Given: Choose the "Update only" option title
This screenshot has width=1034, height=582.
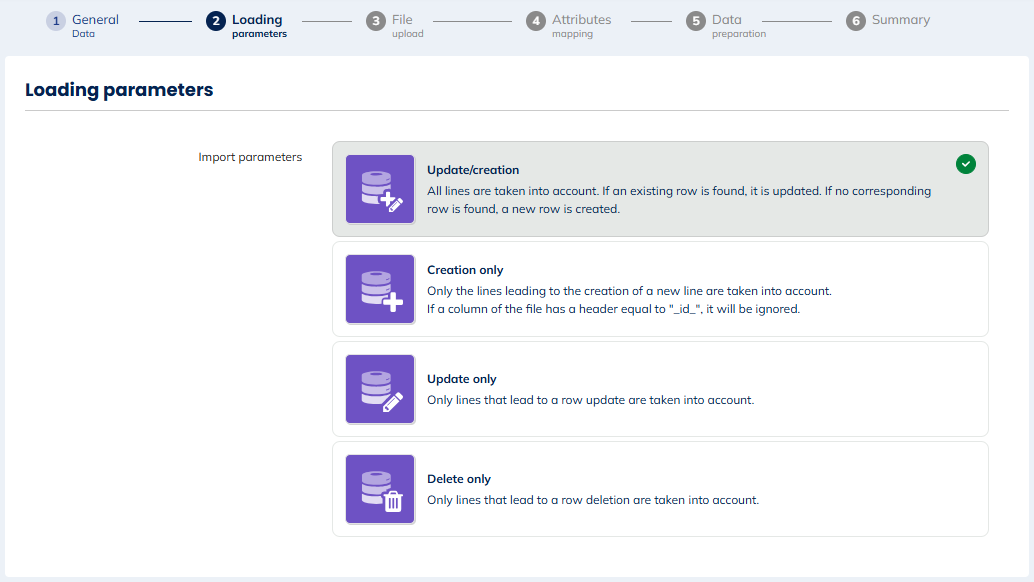Looking at the screenshot, I should 462,379.
